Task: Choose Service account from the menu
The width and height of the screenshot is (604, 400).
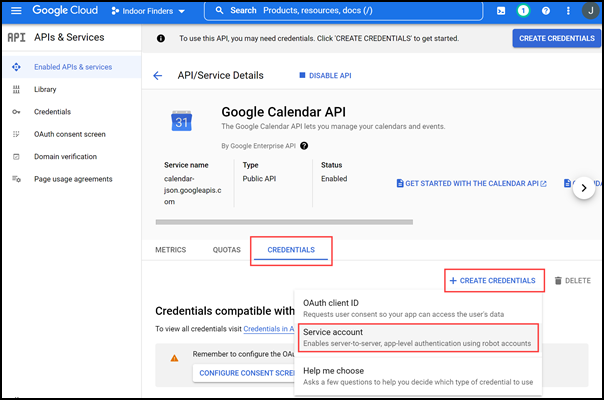Action: pyautogui.click(x=418, y=337)
